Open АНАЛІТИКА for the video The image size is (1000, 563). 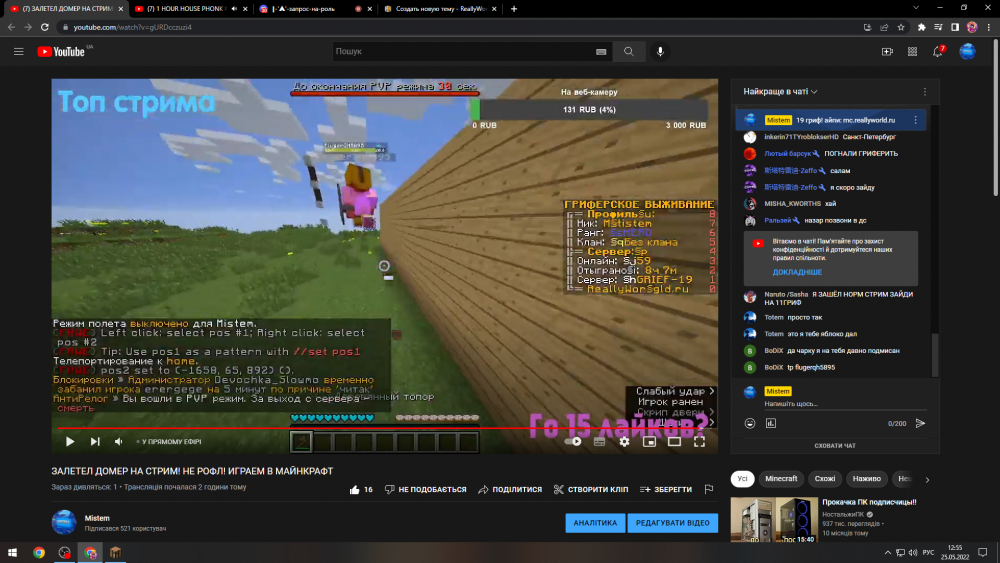[x=595, y=523]
